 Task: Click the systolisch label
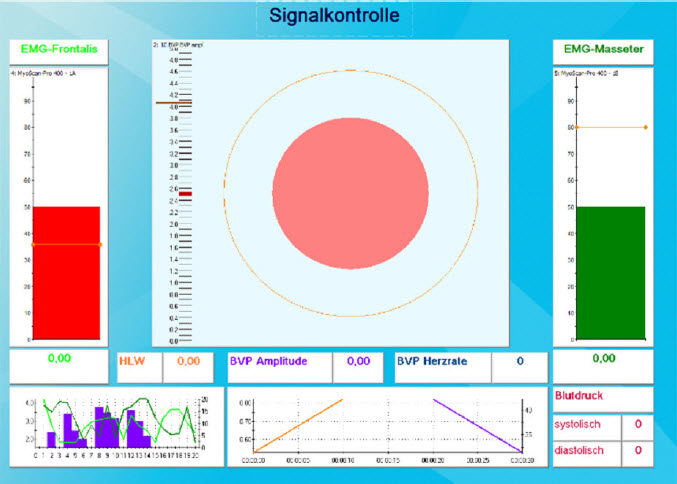(577, 424)
